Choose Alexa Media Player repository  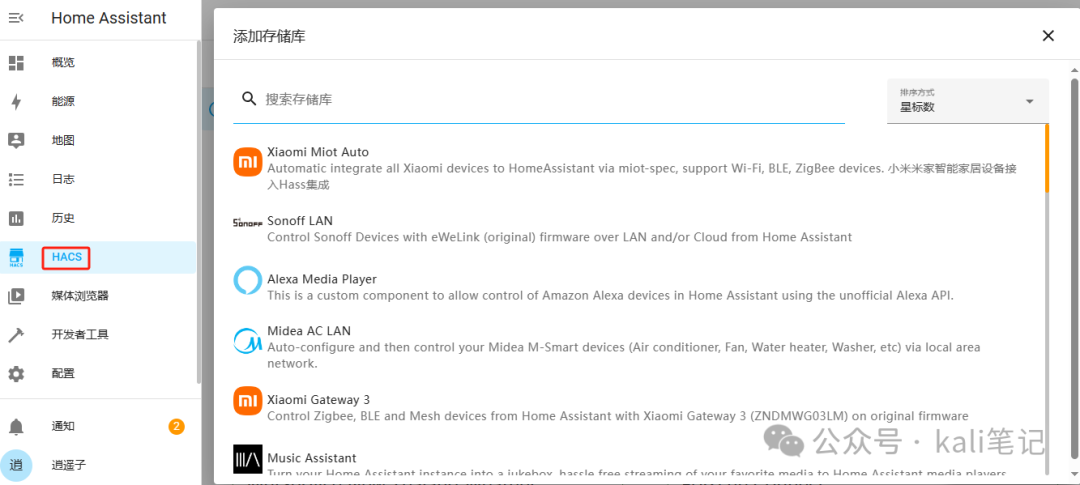coord(630,287)
